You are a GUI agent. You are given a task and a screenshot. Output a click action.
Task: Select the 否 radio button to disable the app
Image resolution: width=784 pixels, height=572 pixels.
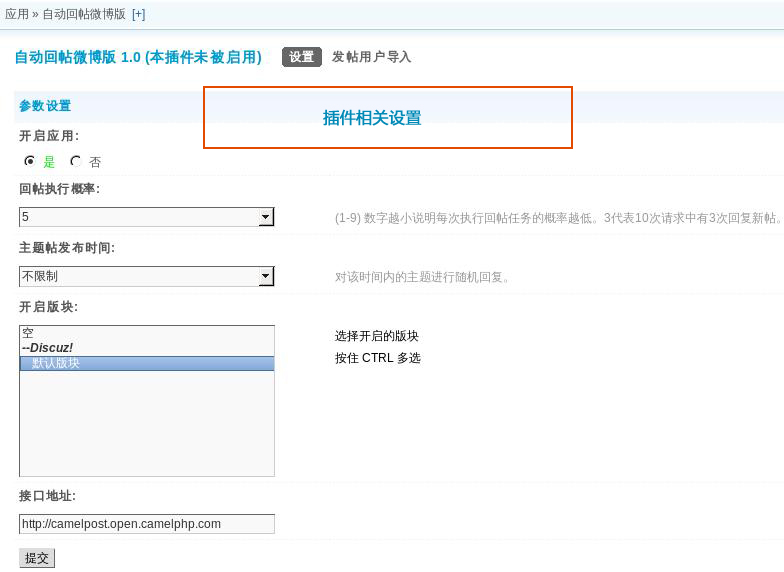pyautogui.click(x=76, y=161)
